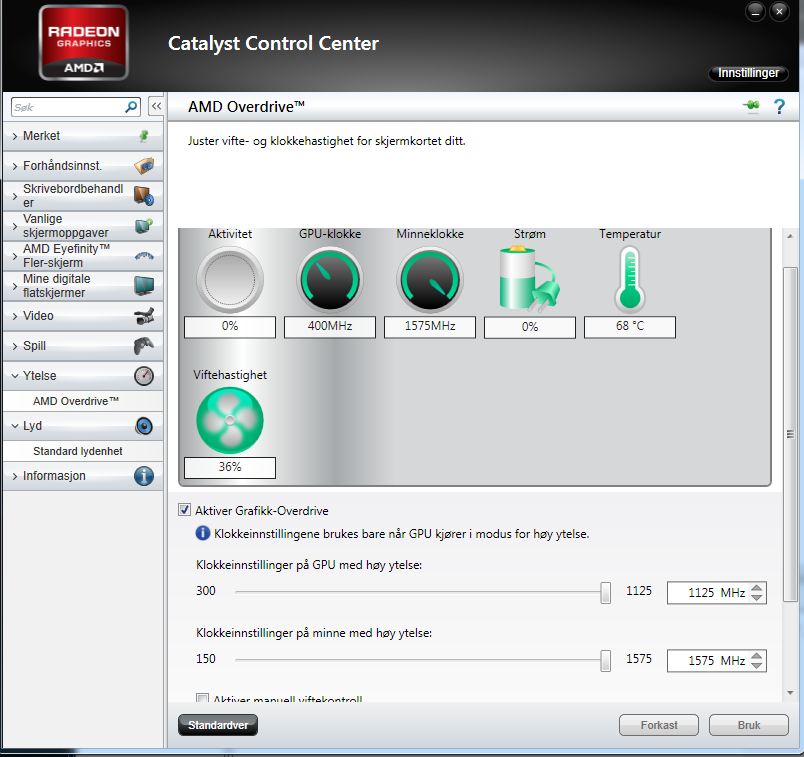The height and width of the screenshot is (757, 804).
Task: Click the memory clock slider handle
Action: point(606,661)
